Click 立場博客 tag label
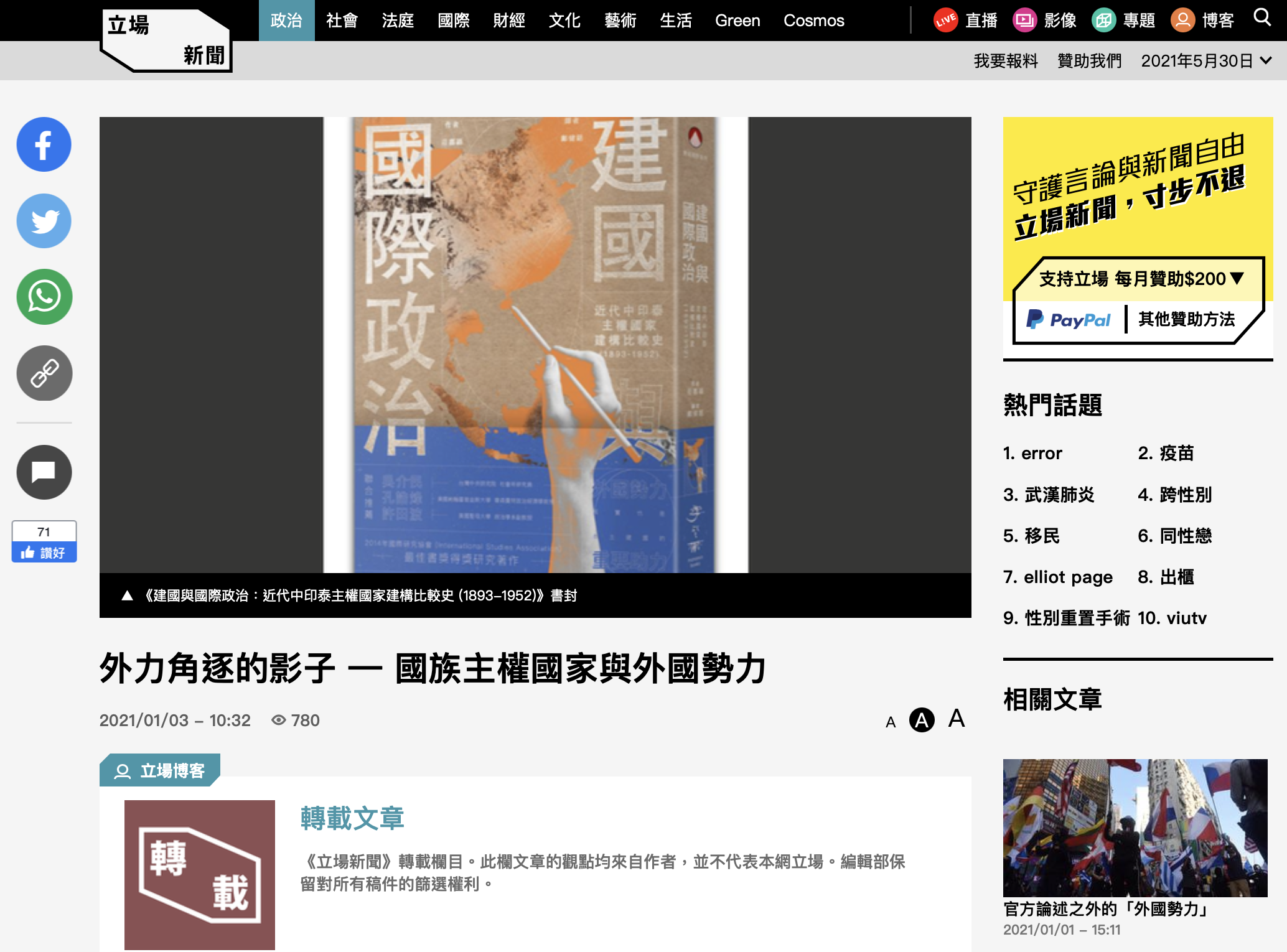This screenshot has width=1287, height=952. (160, 770)
